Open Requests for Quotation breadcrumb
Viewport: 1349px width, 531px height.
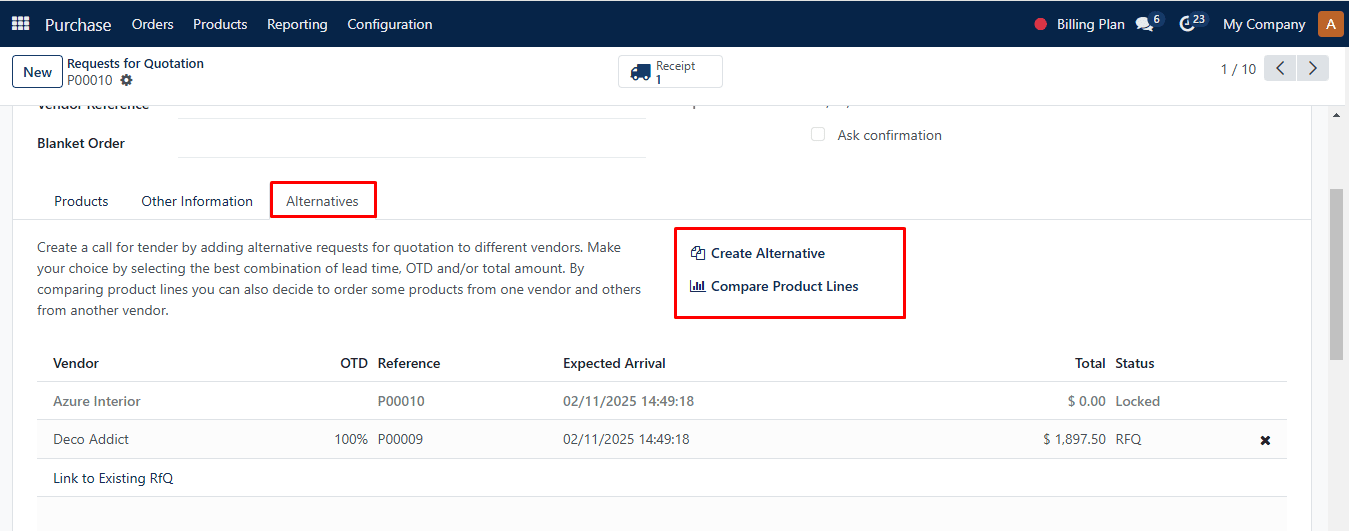[135, 63]
